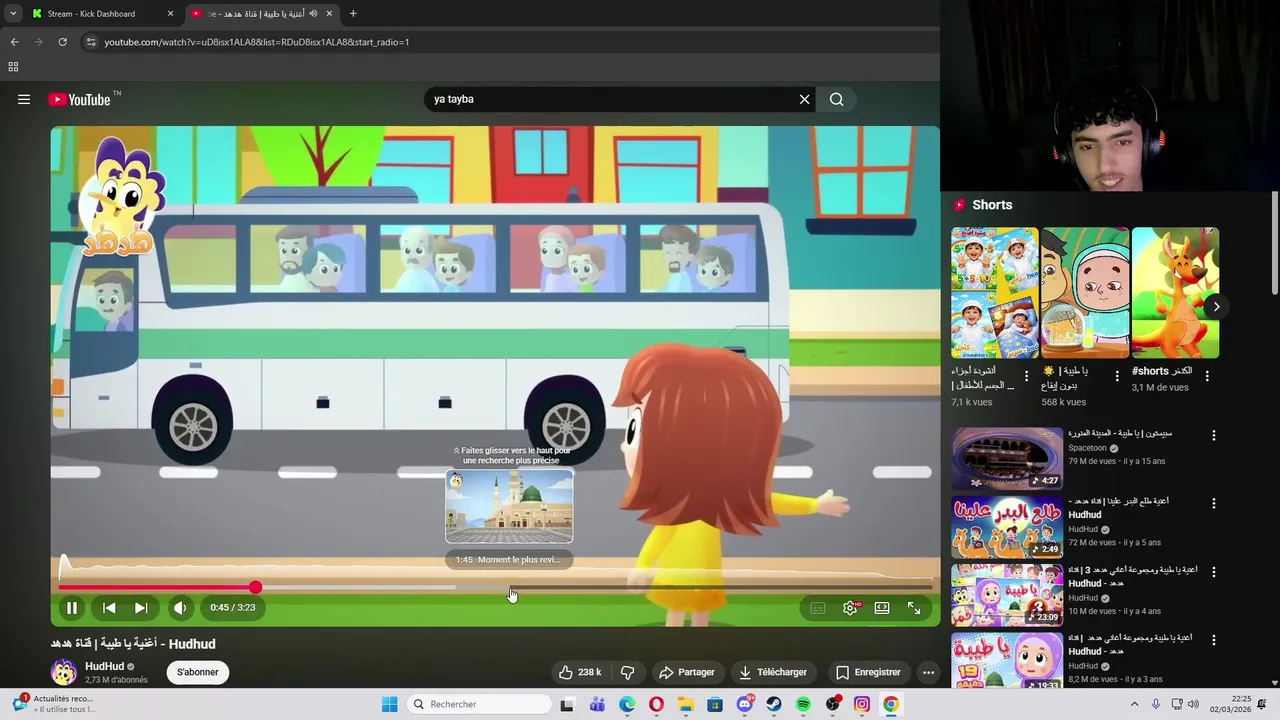Open File Explorer from the taskbar
The height and width of the screenshot is (720, 1280).
pos(686,704)
